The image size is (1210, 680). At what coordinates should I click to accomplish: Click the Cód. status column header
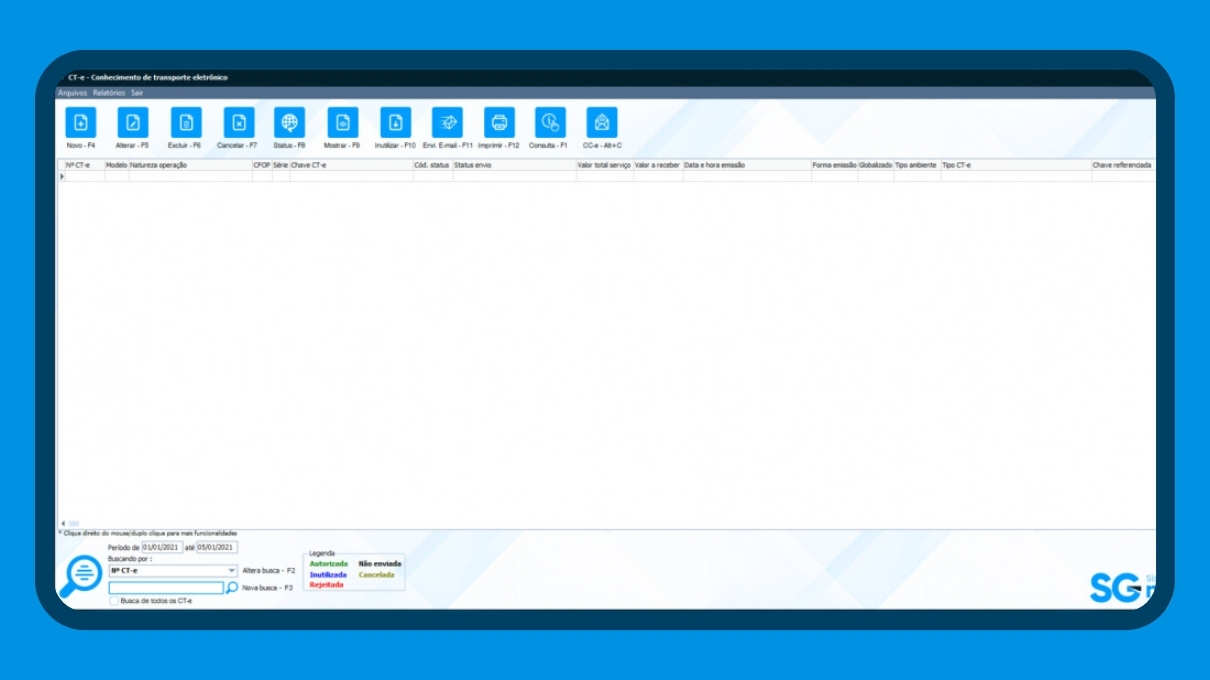(433, 165)
